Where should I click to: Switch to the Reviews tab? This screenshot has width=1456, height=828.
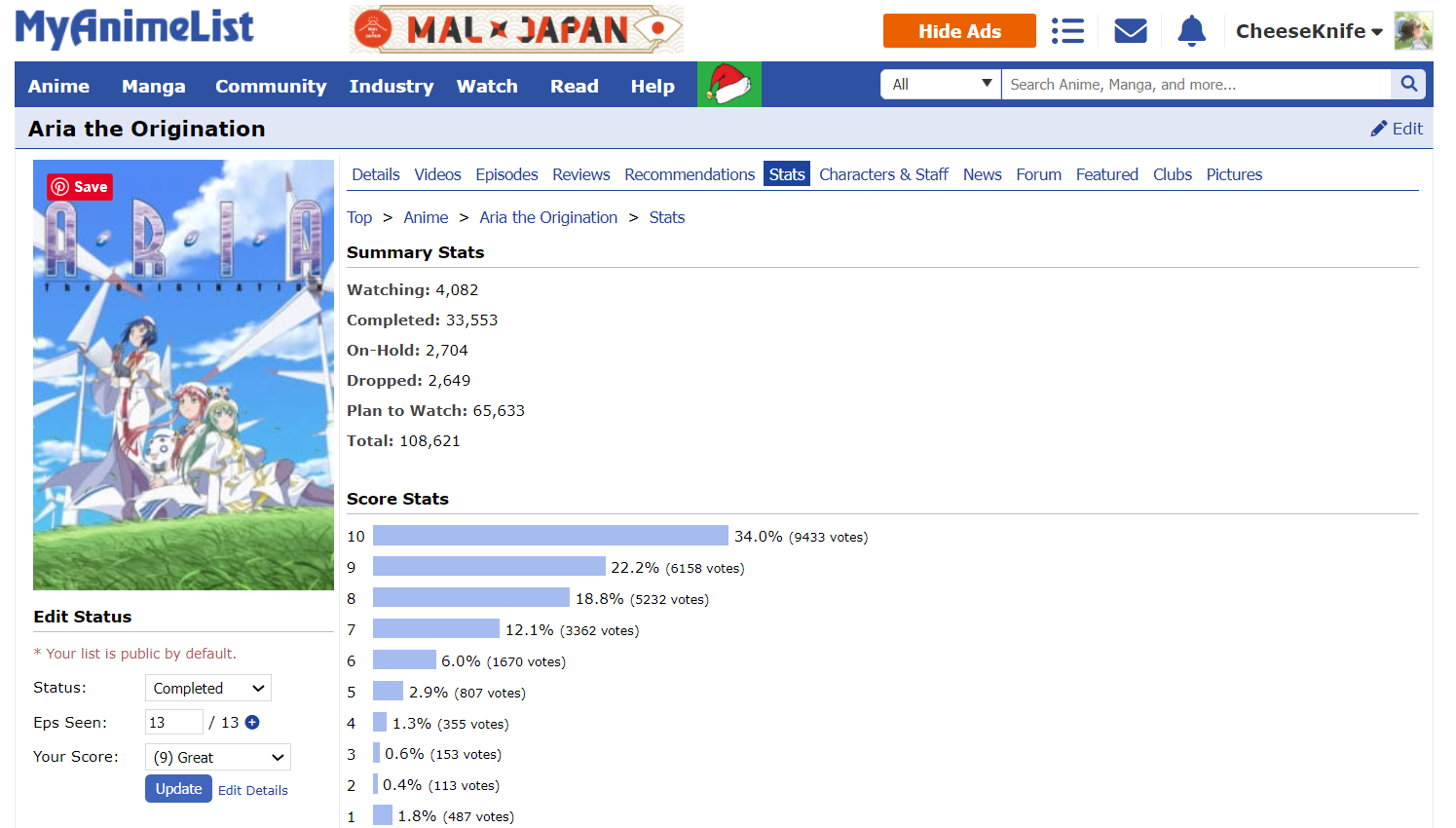[581, 174]
